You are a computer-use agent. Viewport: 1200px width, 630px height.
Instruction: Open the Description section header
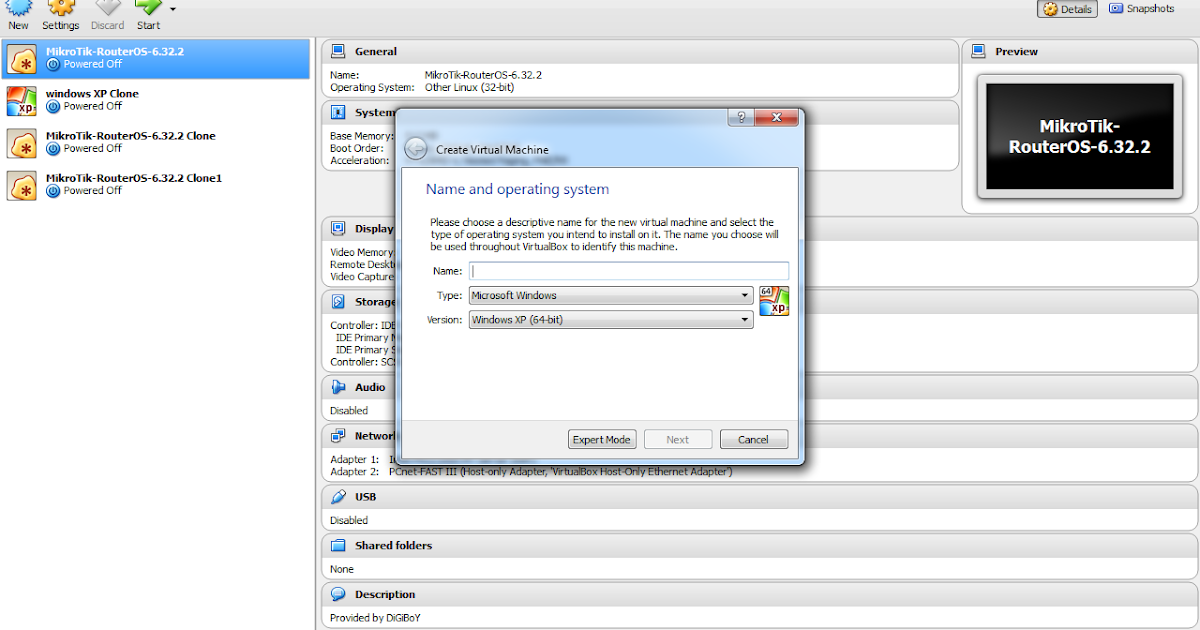[x=760, y=594]
